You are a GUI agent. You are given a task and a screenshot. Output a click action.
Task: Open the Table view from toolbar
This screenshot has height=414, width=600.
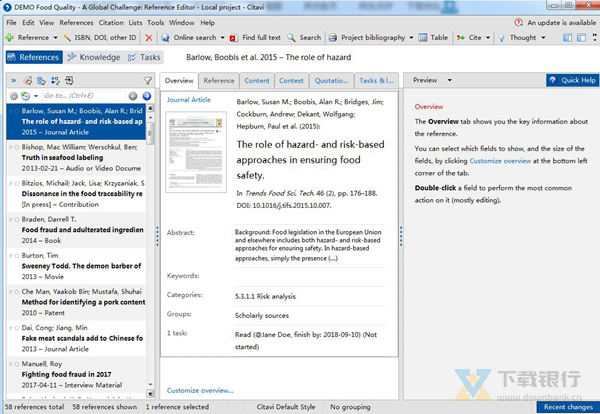433,37
